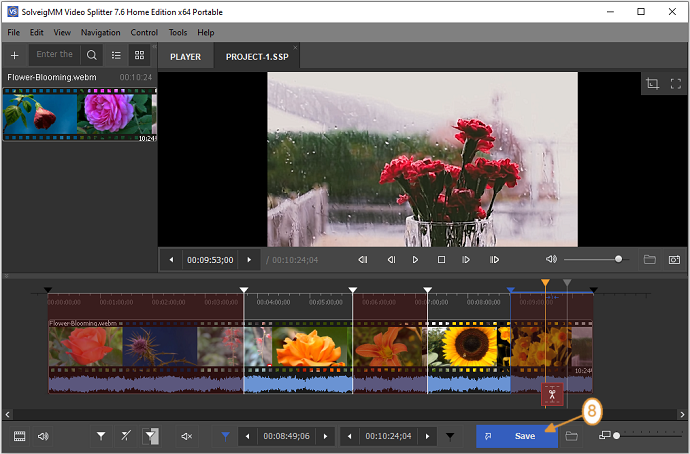
Task: Step one frame forward
Action: tap(466, 260)
